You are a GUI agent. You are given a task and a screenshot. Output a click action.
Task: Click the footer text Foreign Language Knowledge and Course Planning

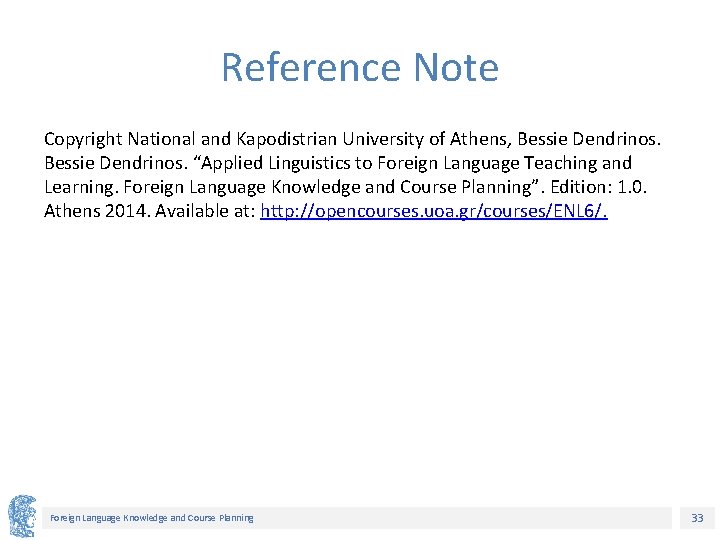point(152,518)
